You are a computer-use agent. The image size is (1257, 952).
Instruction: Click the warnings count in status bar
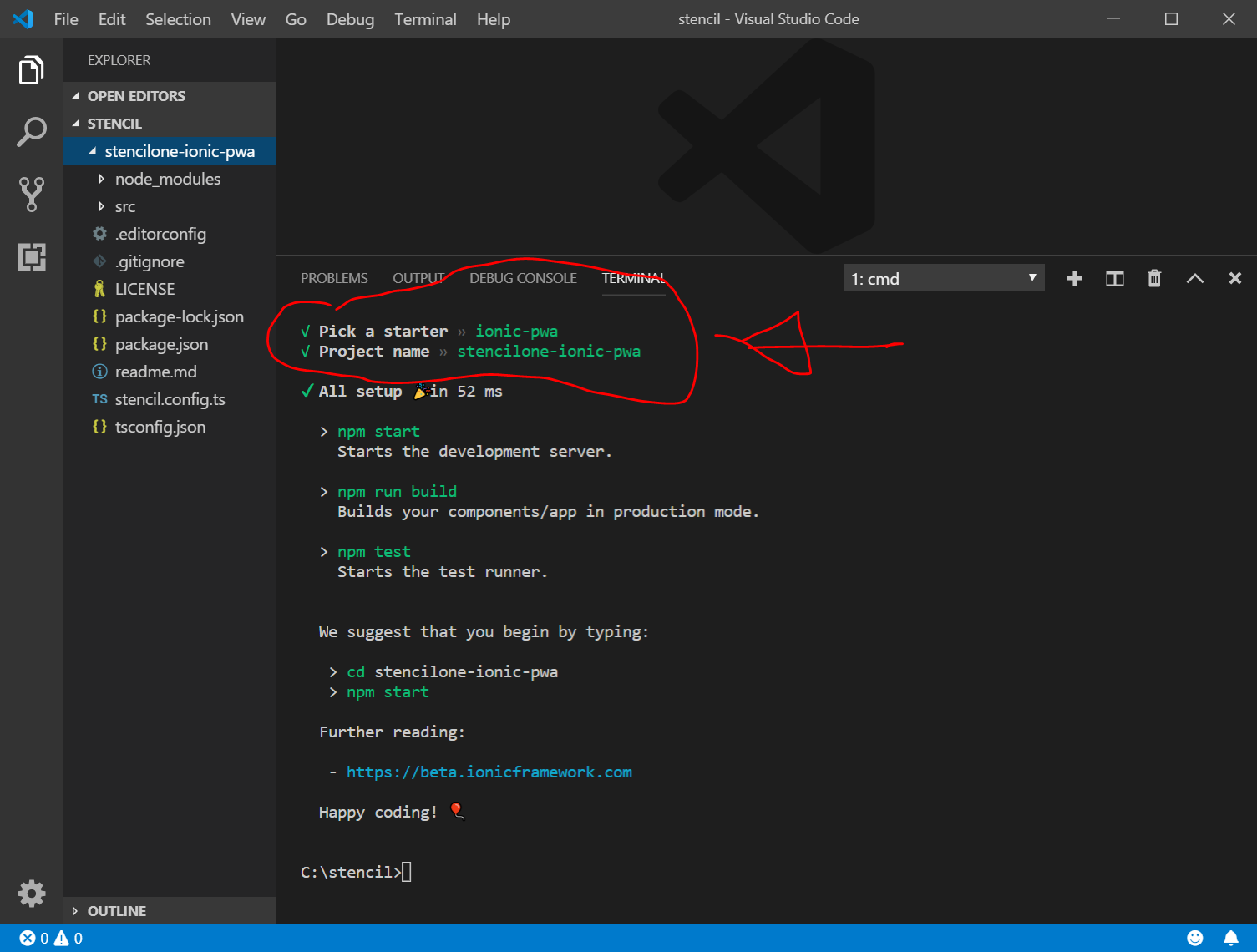tap(68, 938)
